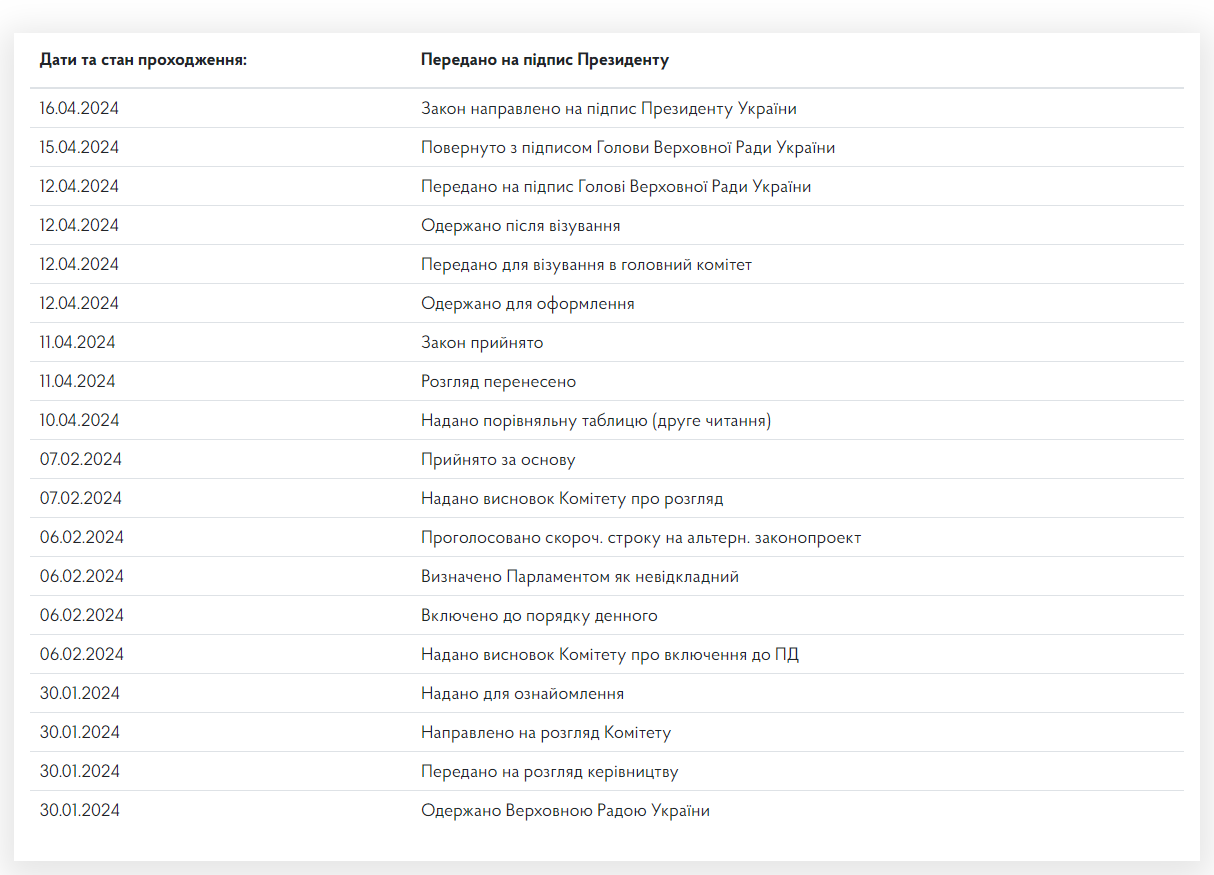Open 'Надано порівняльну таблицю (друге читання)'
This screenshot has width=1214, height=875.
(595, 421)
